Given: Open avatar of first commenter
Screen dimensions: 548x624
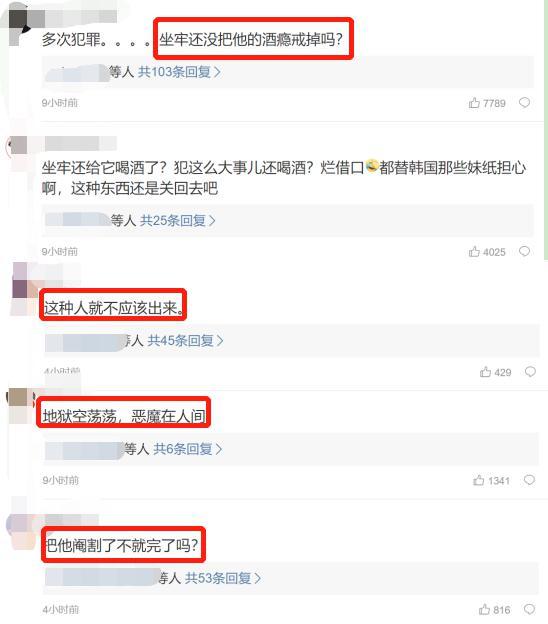Looking at the screenshot, I should point(19,28).
